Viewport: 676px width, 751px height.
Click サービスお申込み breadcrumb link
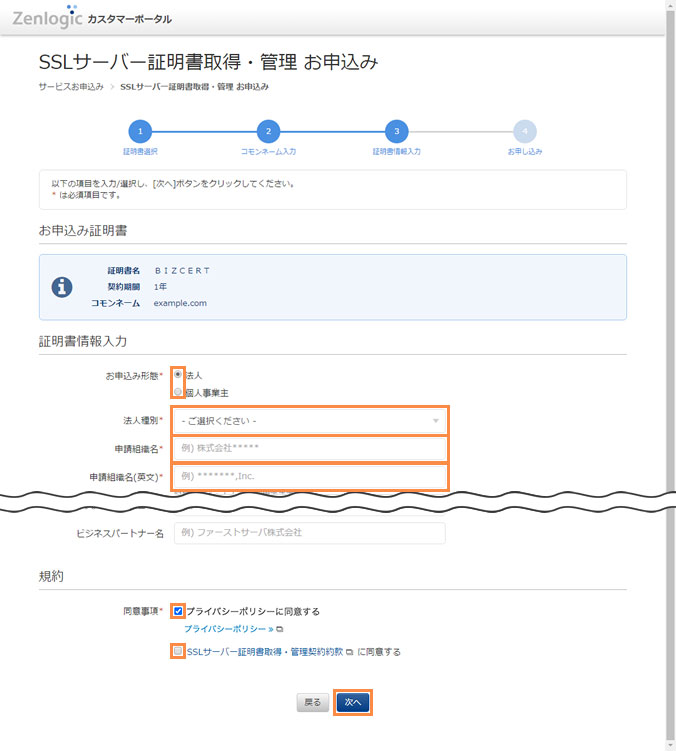click(71, 87)
